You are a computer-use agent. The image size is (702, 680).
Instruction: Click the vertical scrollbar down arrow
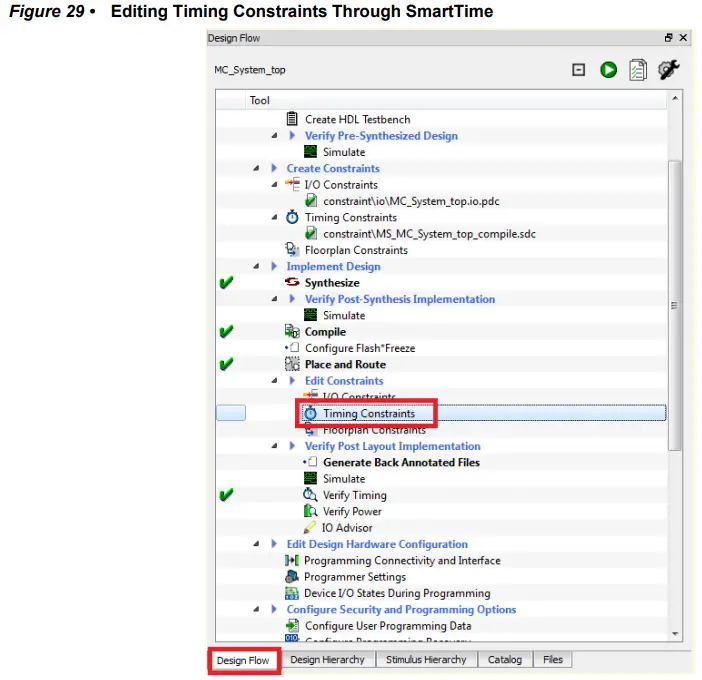point(676,632)
